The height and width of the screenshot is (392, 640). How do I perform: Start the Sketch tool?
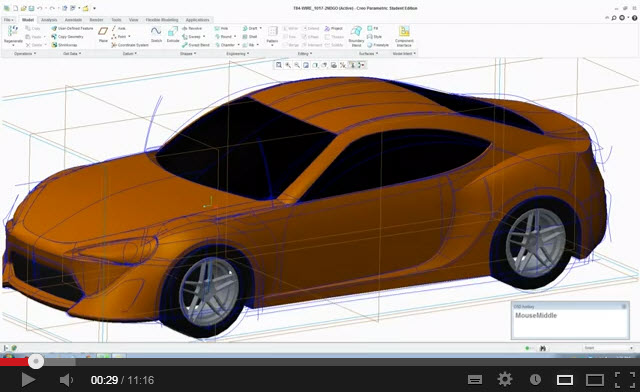tap(156, 34)
